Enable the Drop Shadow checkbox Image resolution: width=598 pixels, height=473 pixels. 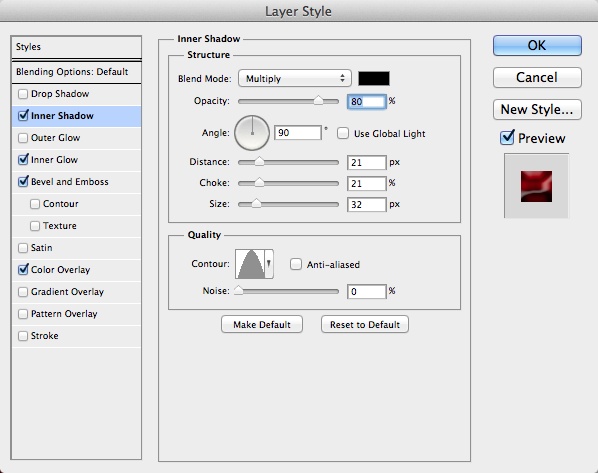[x=23, y=94]
